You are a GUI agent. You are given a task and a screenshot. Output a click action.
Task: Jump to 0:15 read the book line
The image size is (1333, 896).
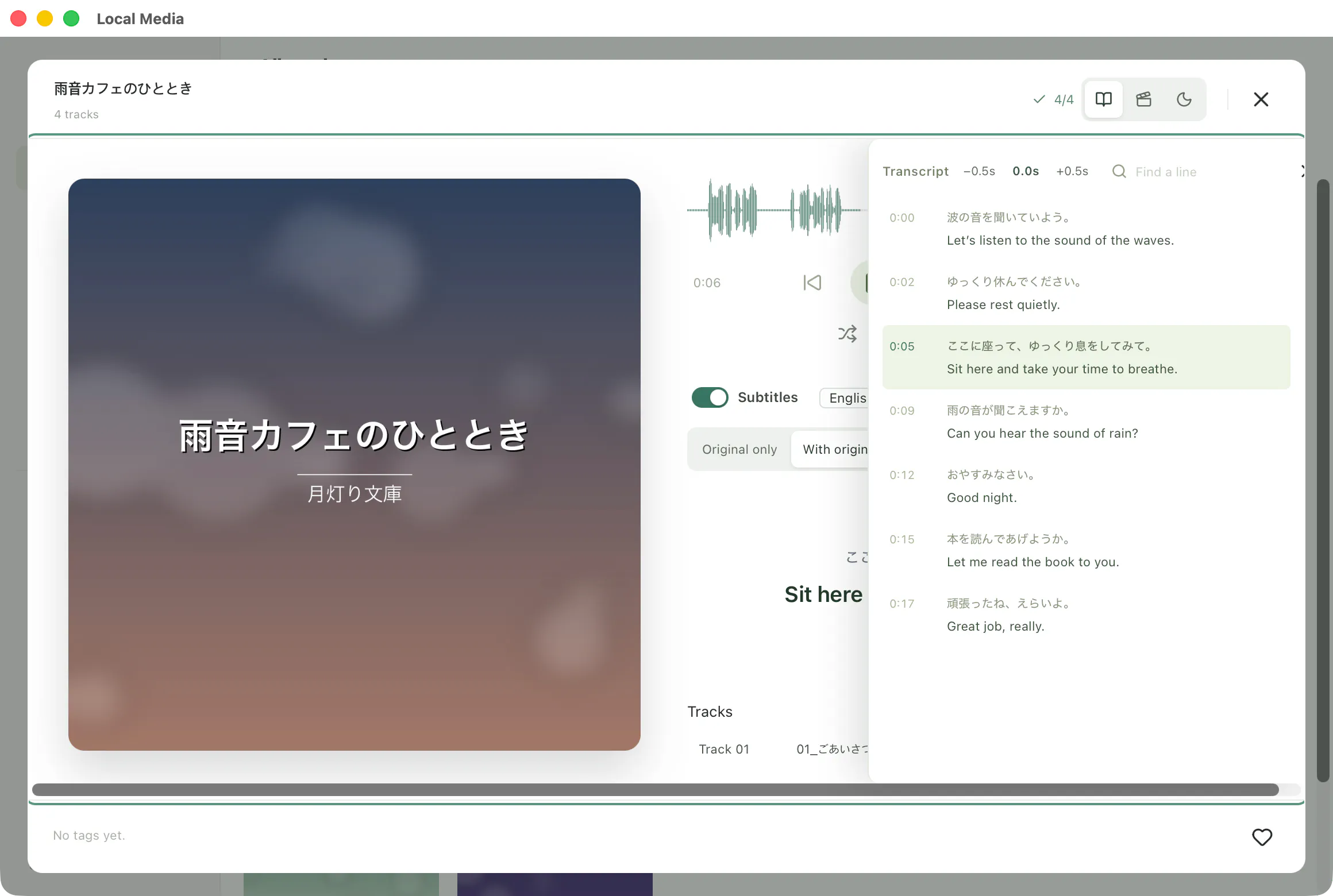pos(1086,550)
